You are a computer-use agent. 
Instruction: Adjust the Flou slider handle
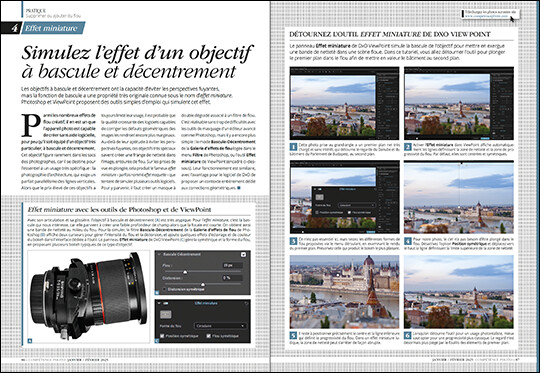tap(185, 272)
